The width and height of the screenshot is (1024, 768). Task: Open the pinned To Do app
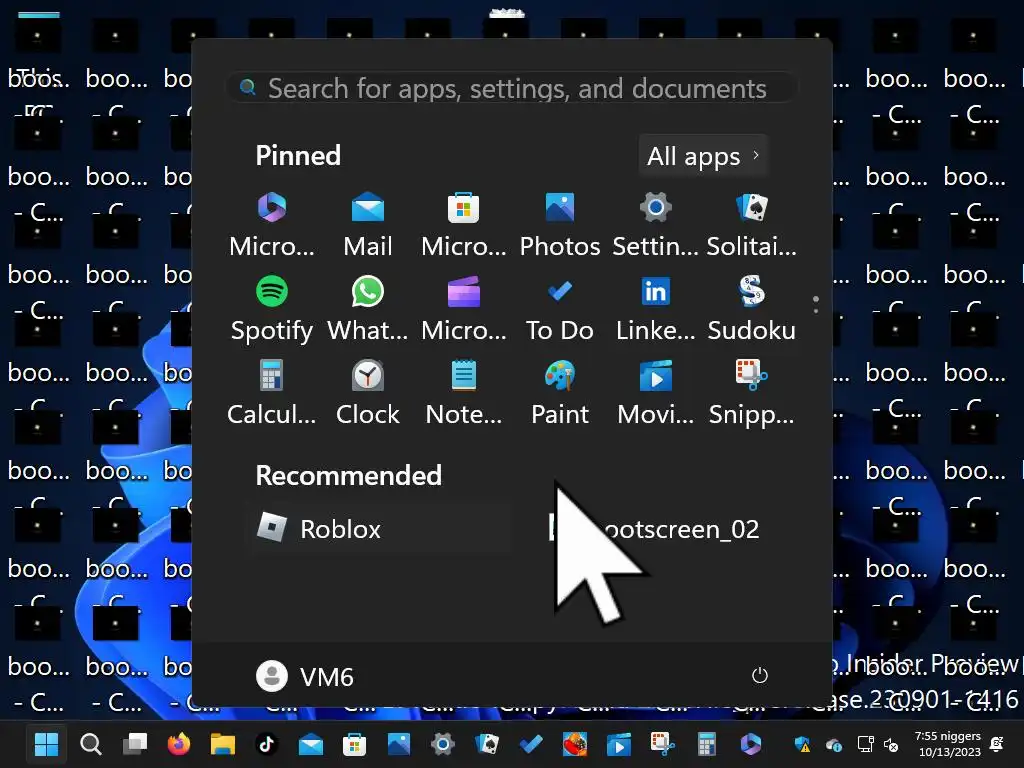click(560, 310)
